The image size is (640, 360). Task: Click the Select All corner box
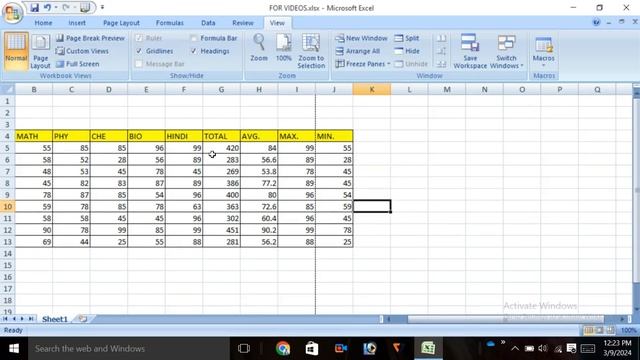coord(8,89)
